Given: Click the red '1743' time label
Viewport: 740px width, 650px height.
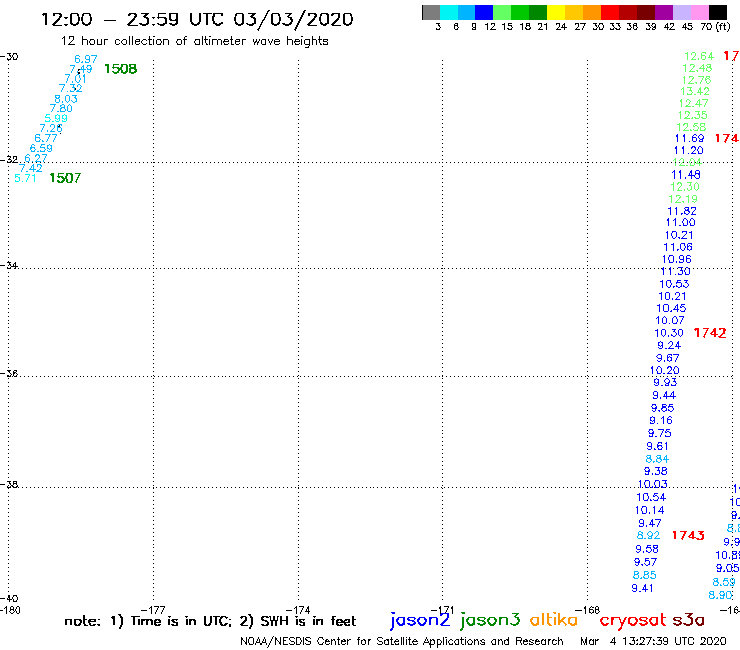Looking at the screenshot, I should click(688, 535).
